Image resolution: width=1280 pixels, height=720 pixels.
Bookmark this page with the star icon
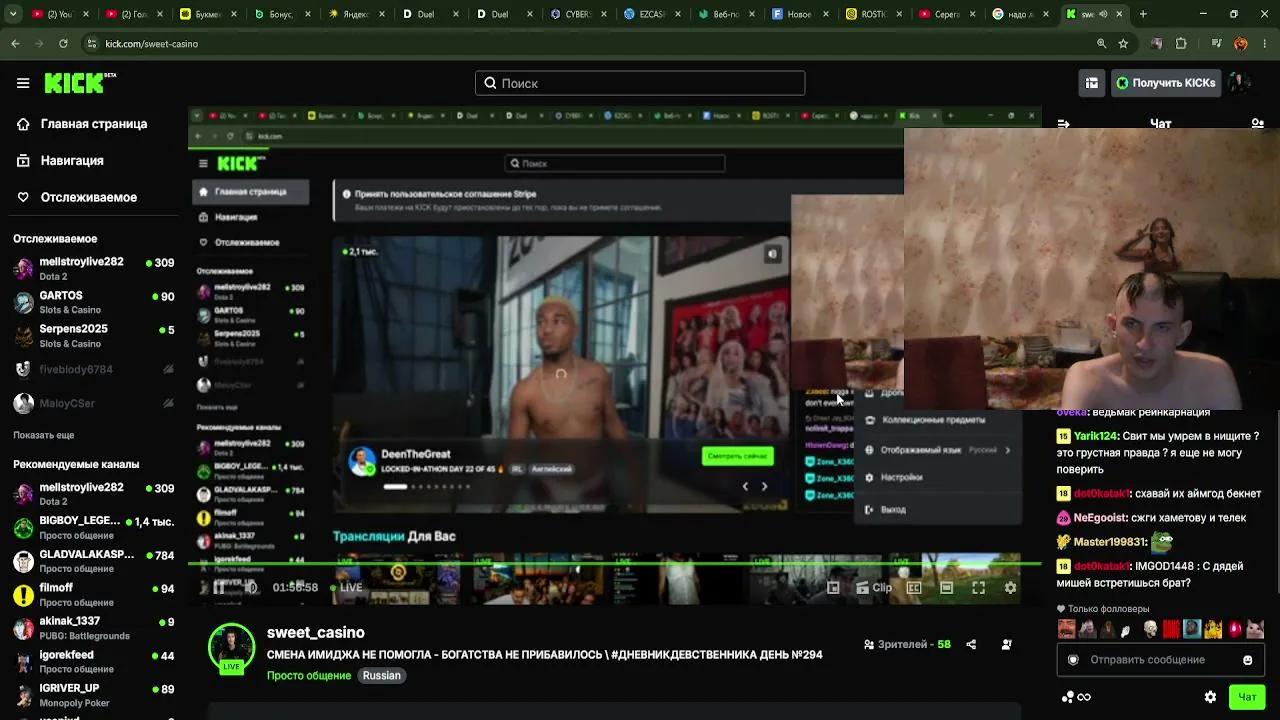click(1123, 44)
